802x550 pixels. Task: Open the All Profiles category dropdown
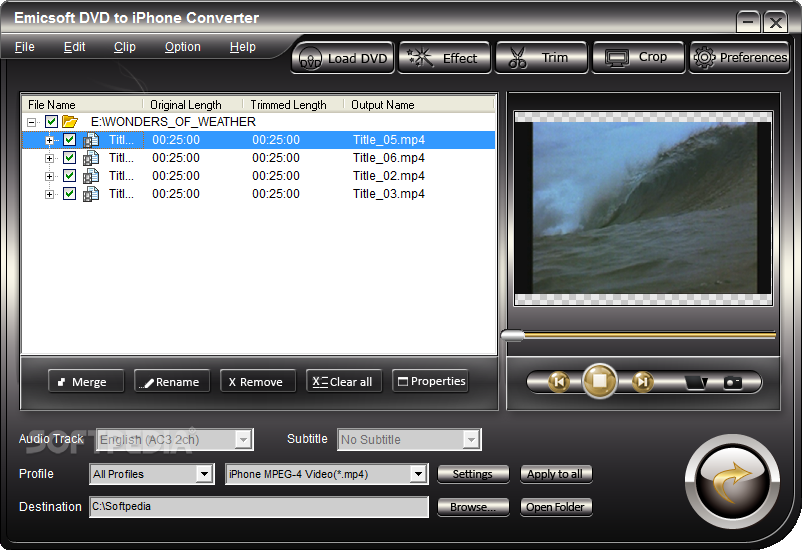(204, 474)
